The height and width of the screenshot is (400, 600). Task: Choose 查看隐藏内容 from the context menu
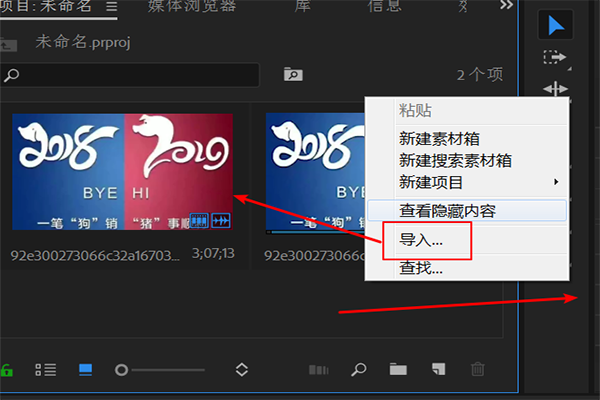[467, 211]
